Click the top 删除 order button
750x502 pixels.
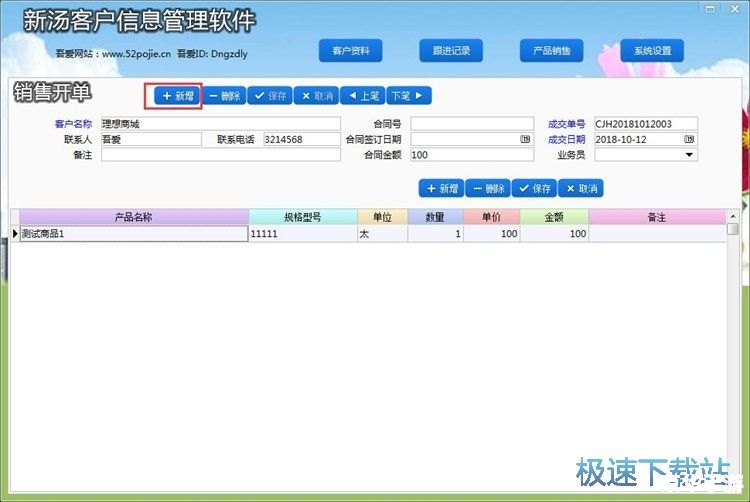224,96
